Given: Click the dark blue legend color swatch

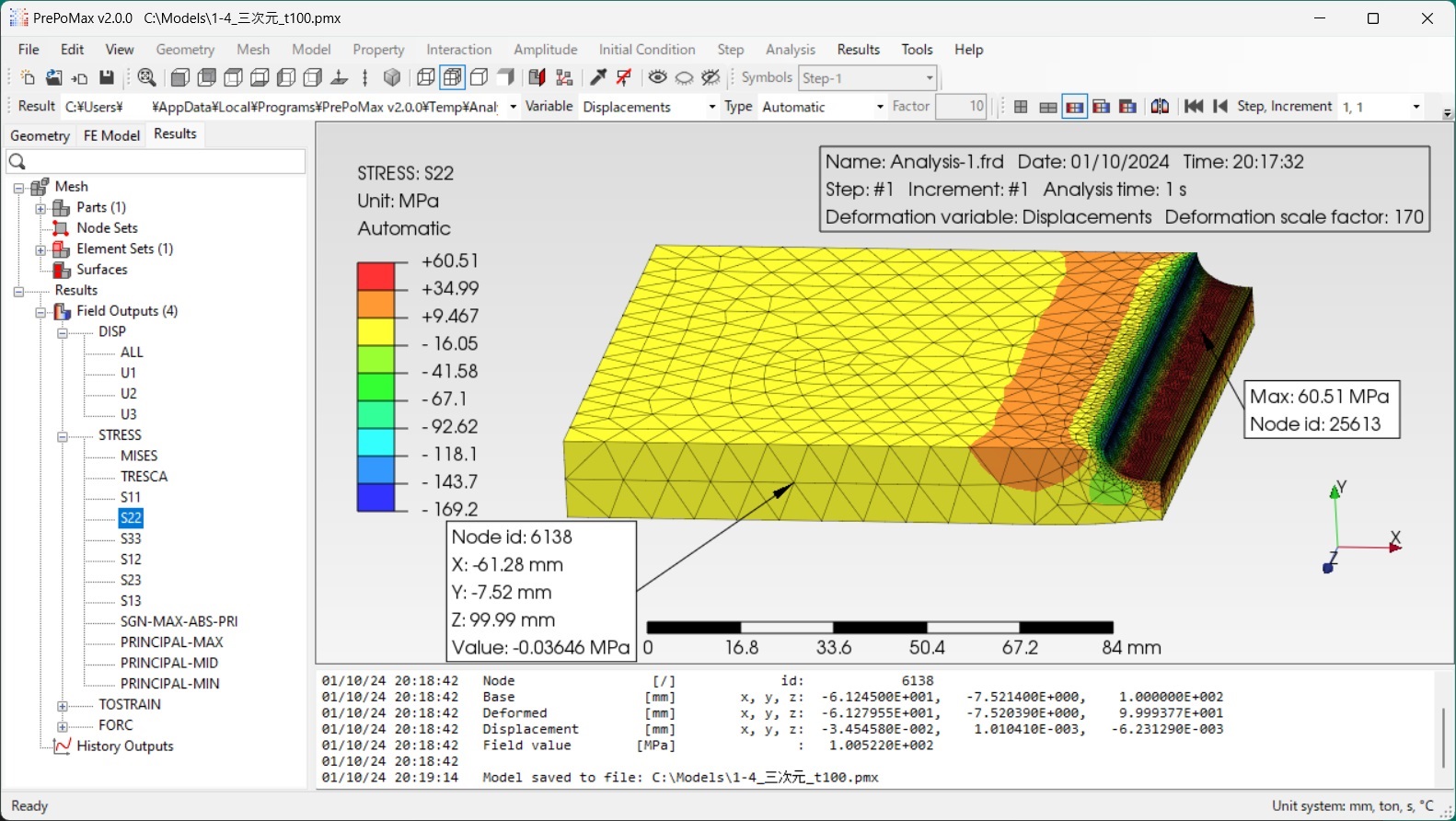Looking at the screenshot, I should coord(376,497).
